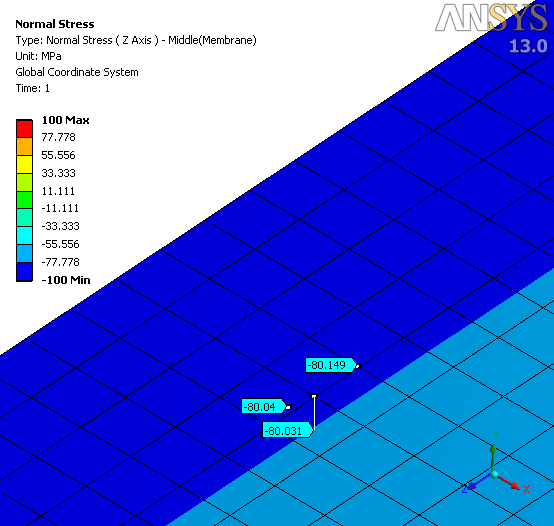Click the blue Z axis arrow
The height and width of the screenshot is (526, 554).
(478, 483)
